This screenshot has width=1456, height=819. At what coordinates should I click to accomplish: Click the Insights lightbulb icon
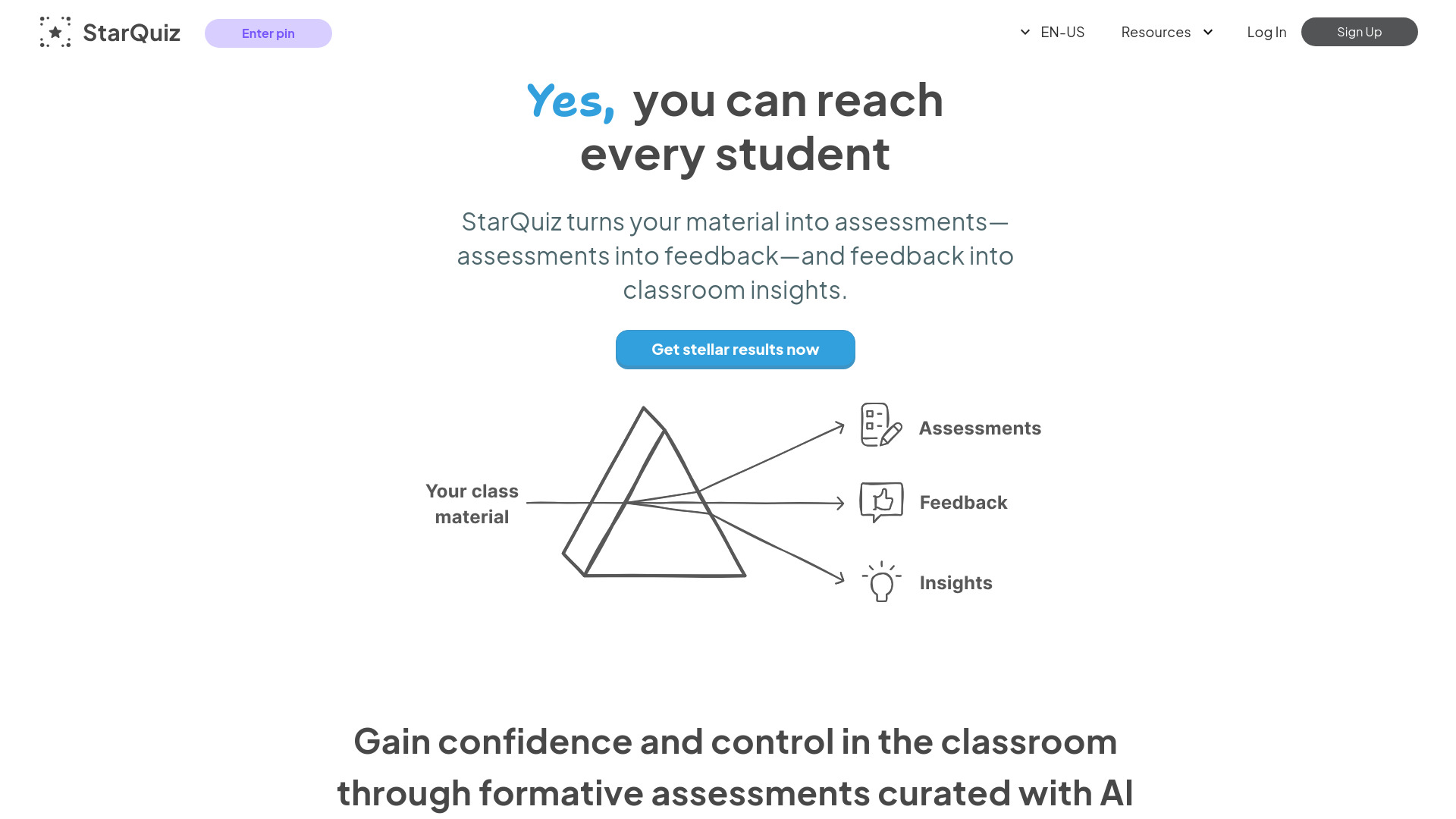880,581
